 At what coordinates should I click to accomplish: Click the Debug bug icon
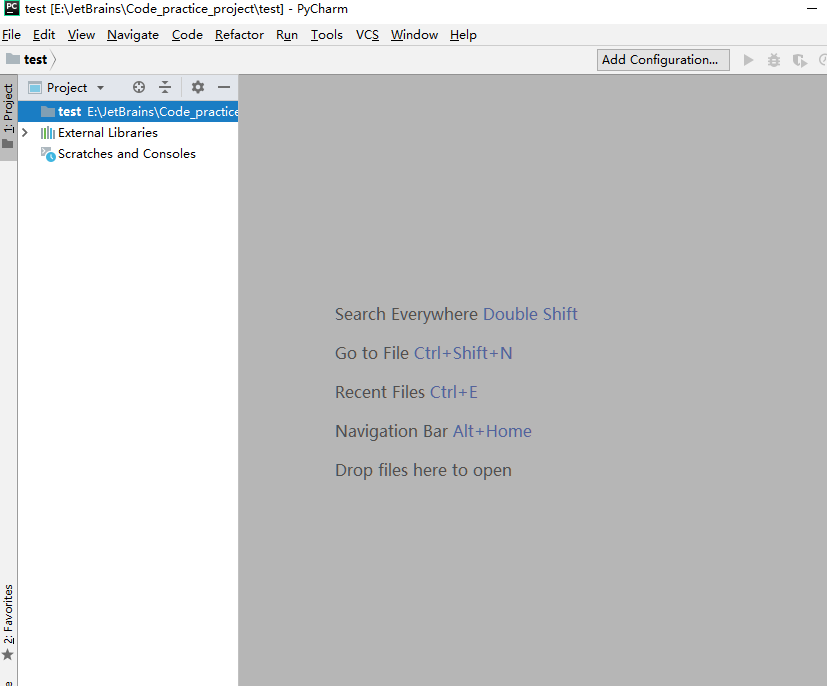coord(774,60)
